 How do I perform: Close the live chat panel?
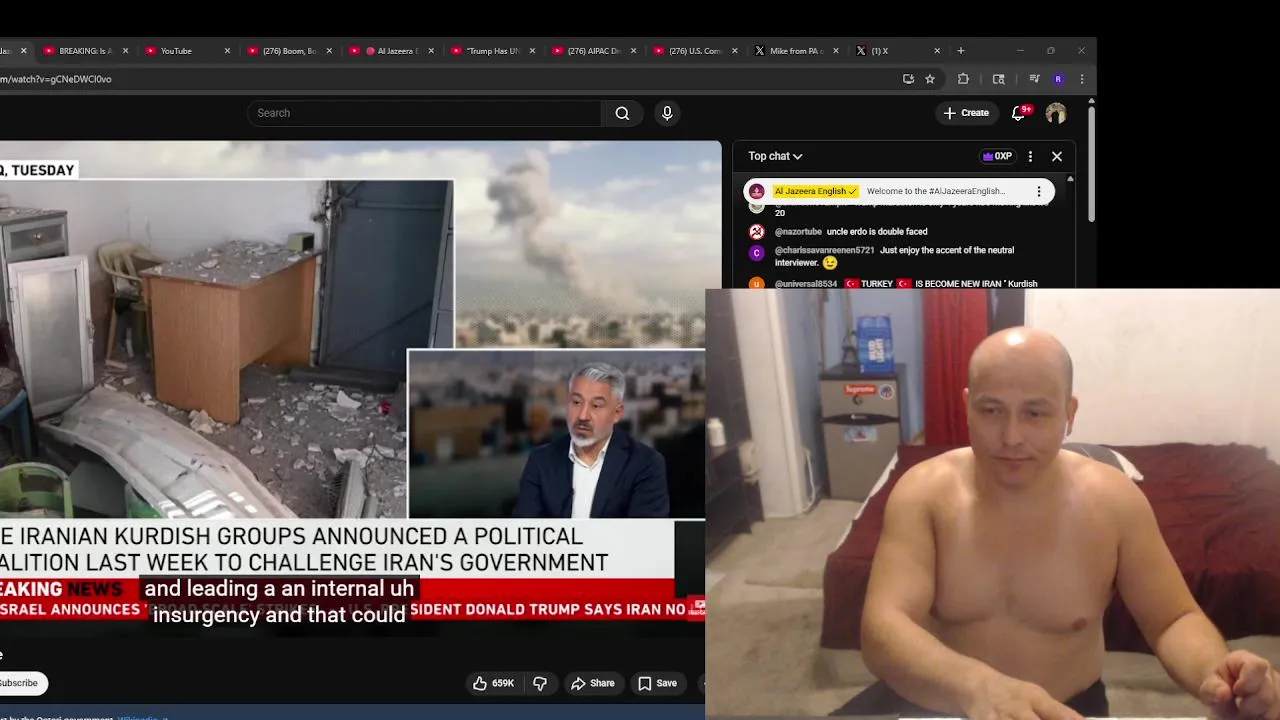click(x=1057, y=156)
